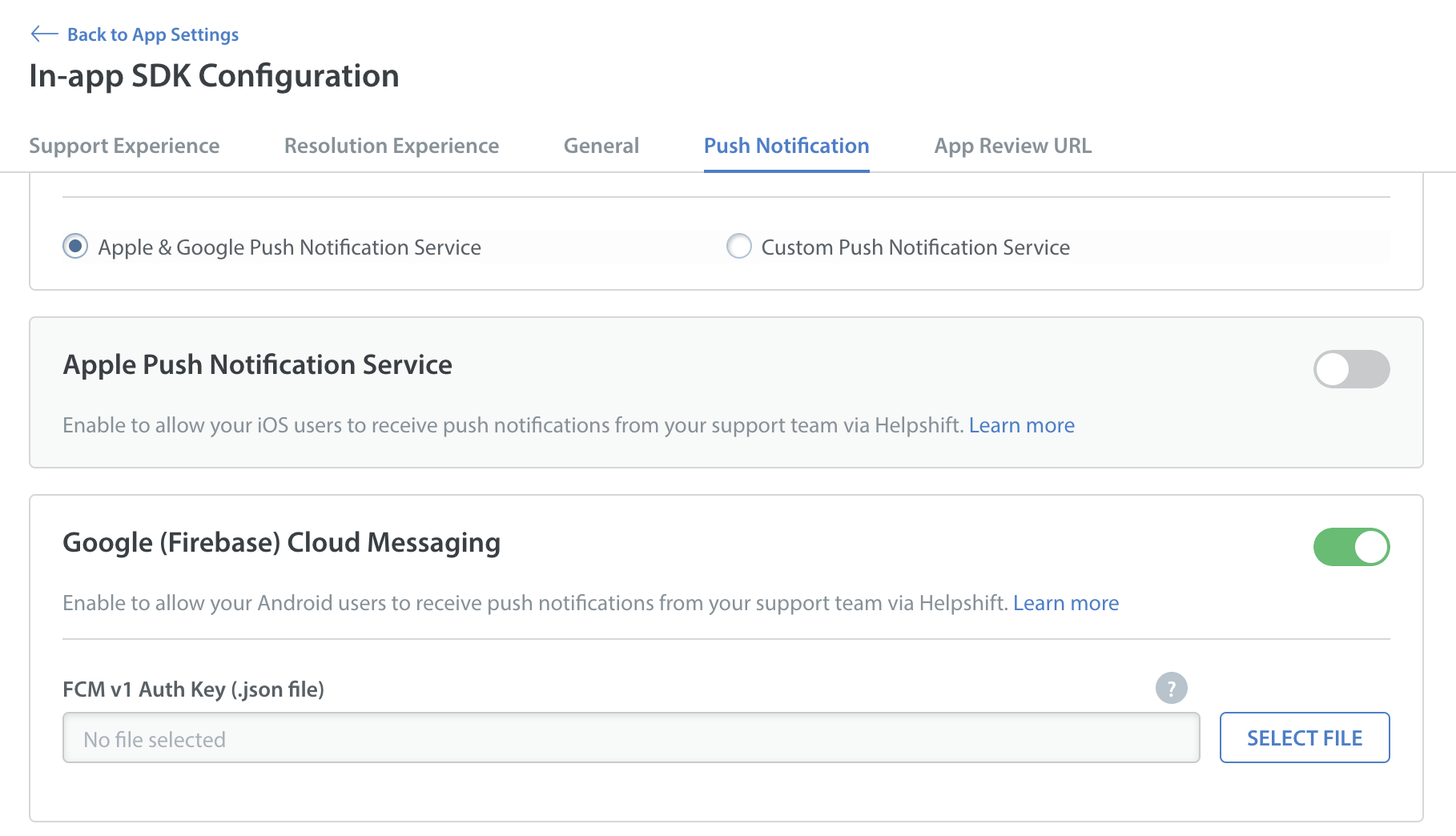The height and width of the screenshot is (836, 1456).
Task: Click FCM v1 Auth Key label
Action: [193, 689]
